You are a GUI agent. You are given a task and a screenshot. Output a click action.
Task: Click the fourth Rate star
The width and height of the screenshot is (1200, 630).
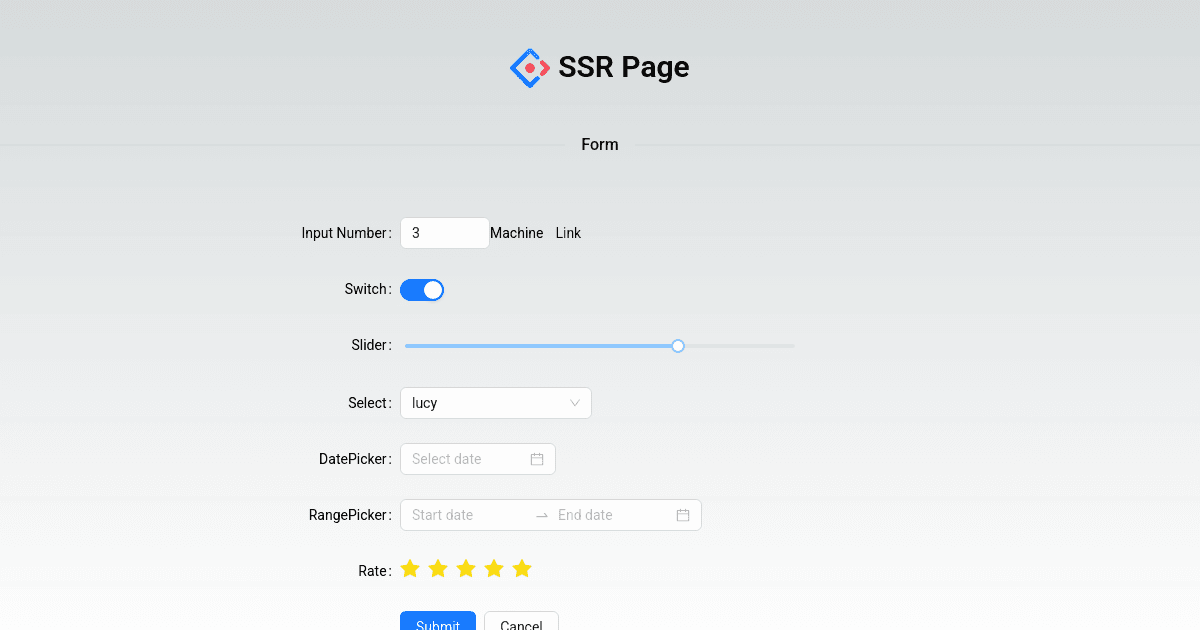click(494, 568)
